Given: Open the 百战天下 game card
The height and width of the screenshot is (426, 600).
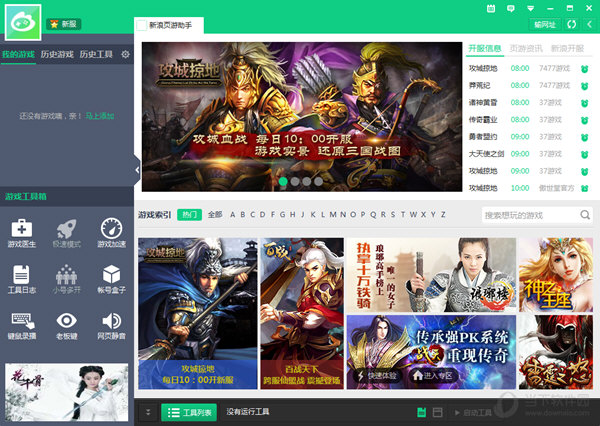Looking at the screenshot, I should coord(302,313).
